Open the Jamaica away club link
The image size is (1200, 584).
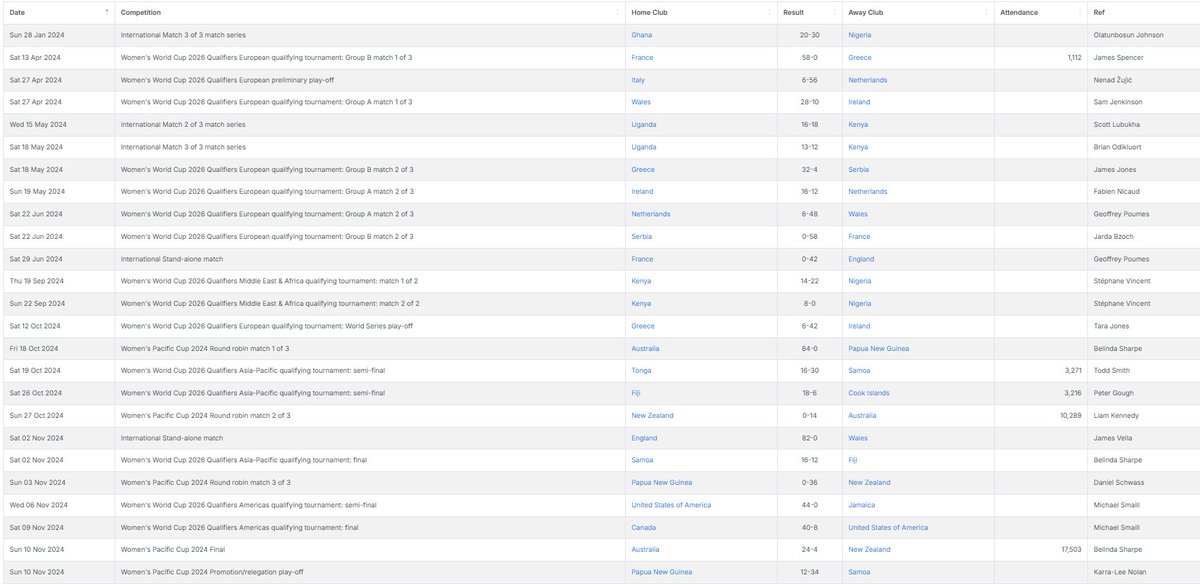(x=861, y=505)
